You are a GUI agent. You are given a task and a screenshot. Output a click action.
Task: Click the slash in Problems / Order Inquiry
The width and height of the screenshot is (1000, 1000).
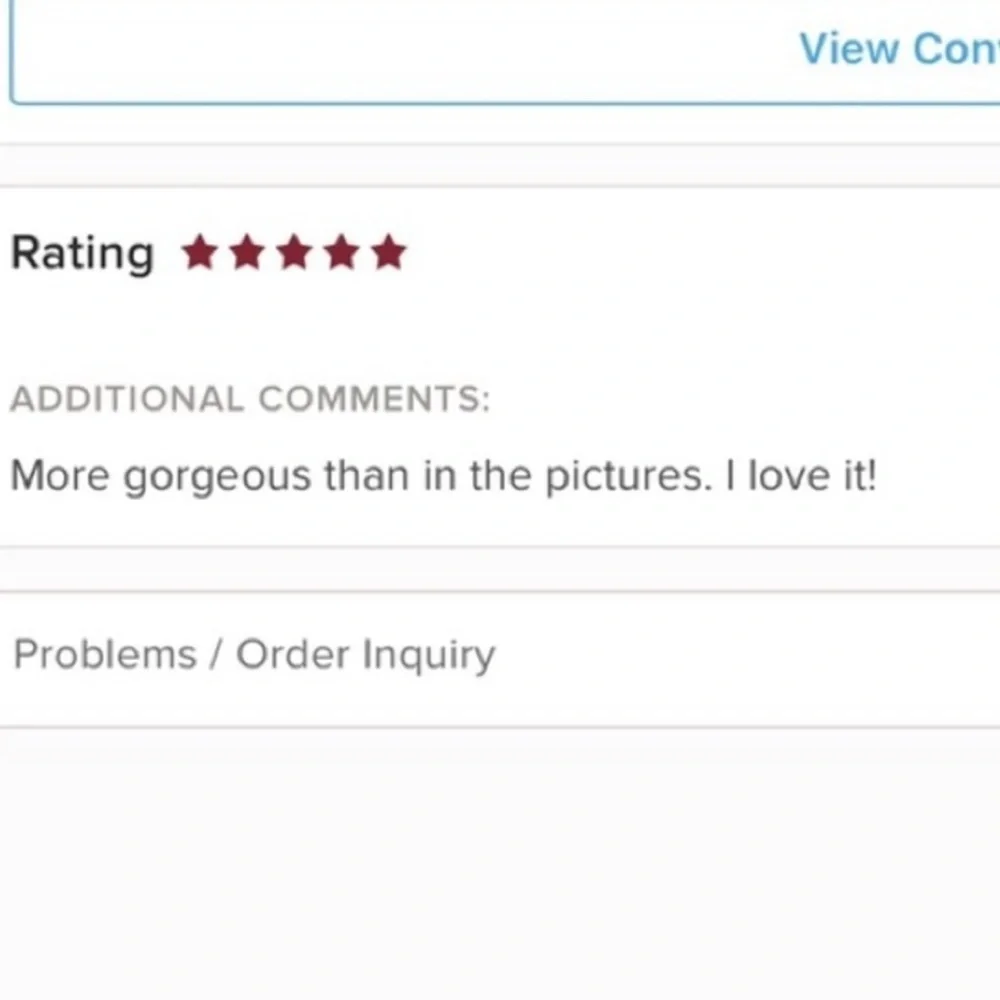pyautogui.click(x=215, y=655)
